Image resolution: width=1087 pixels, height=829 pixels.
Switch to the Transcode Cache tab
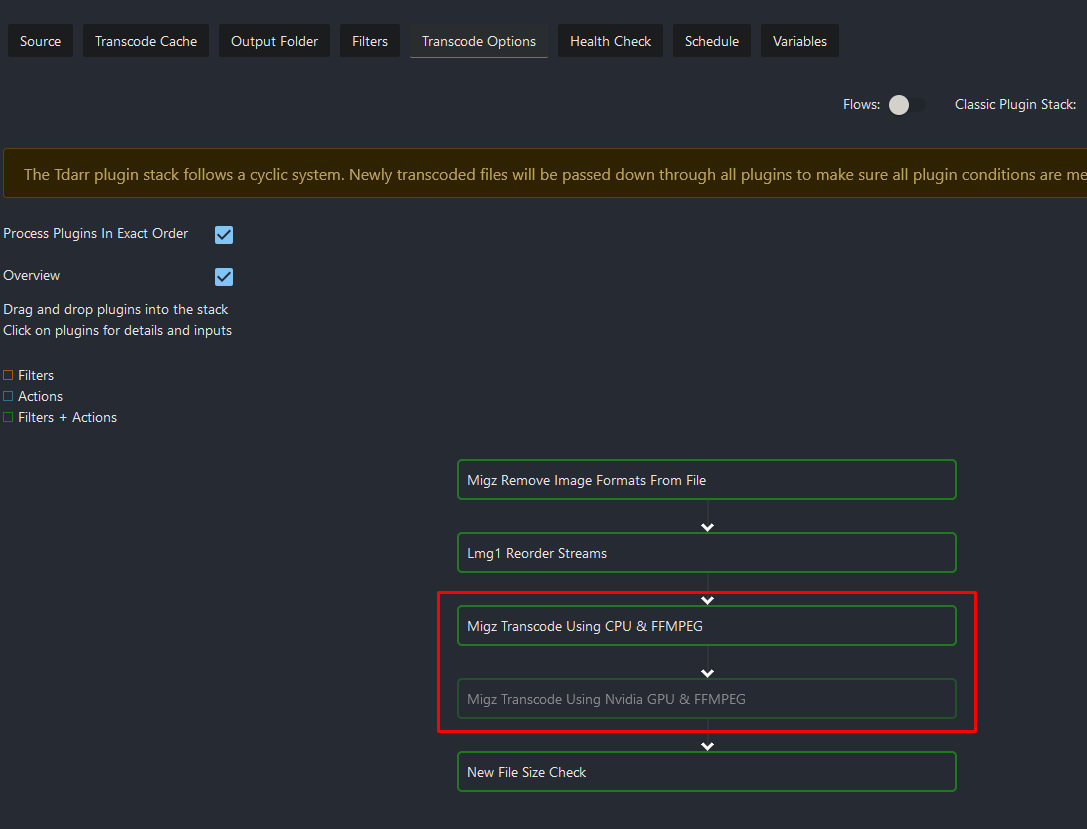pos(146,41)
